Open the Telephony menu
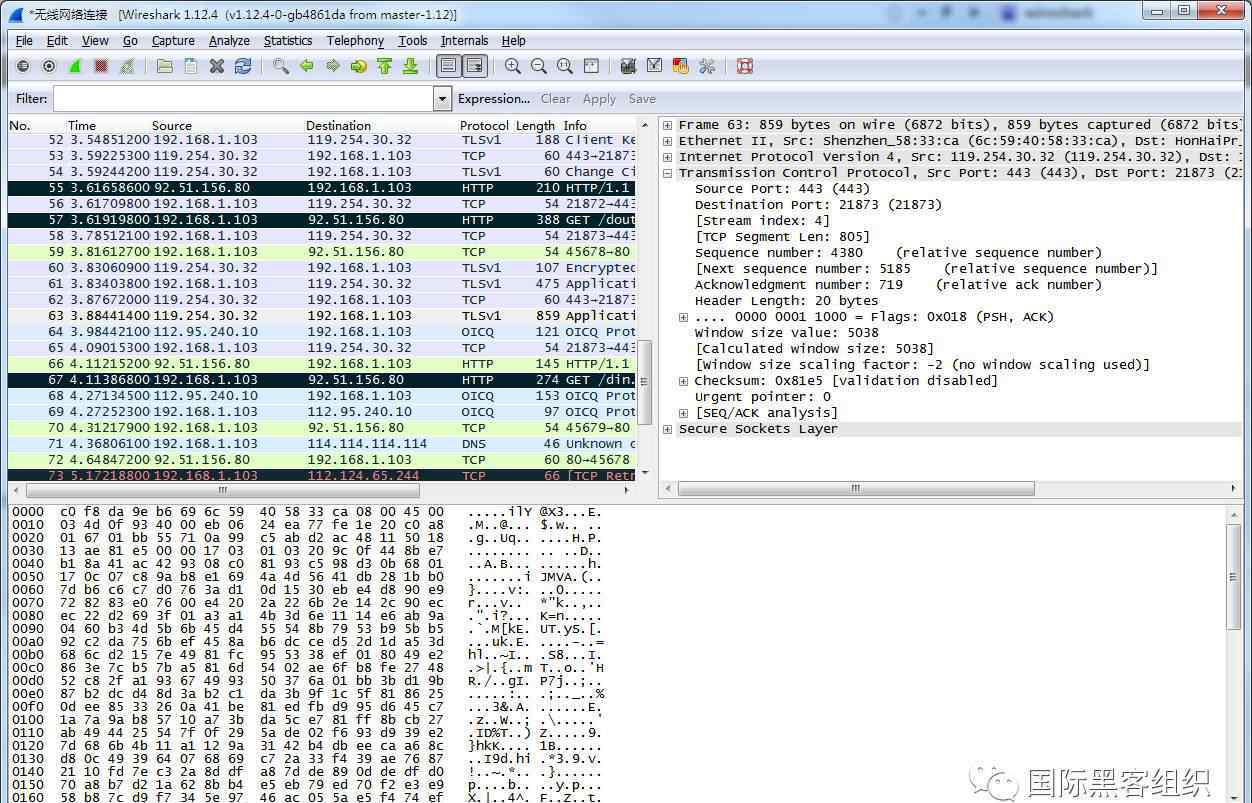 pos(355,41)
